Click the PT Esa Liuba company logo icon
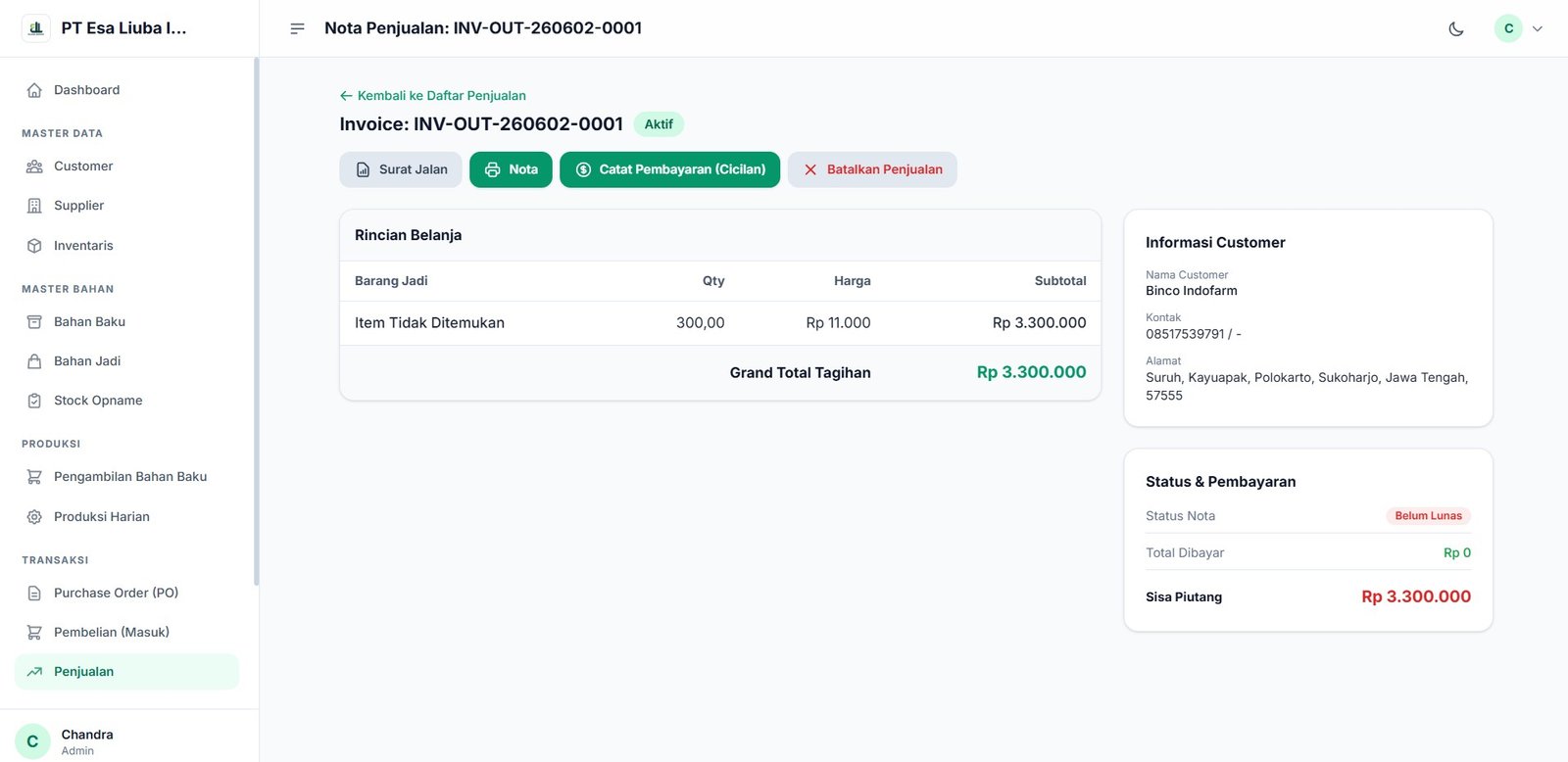The width and height of the screenshot is (1568, 762). click(36, 28)
